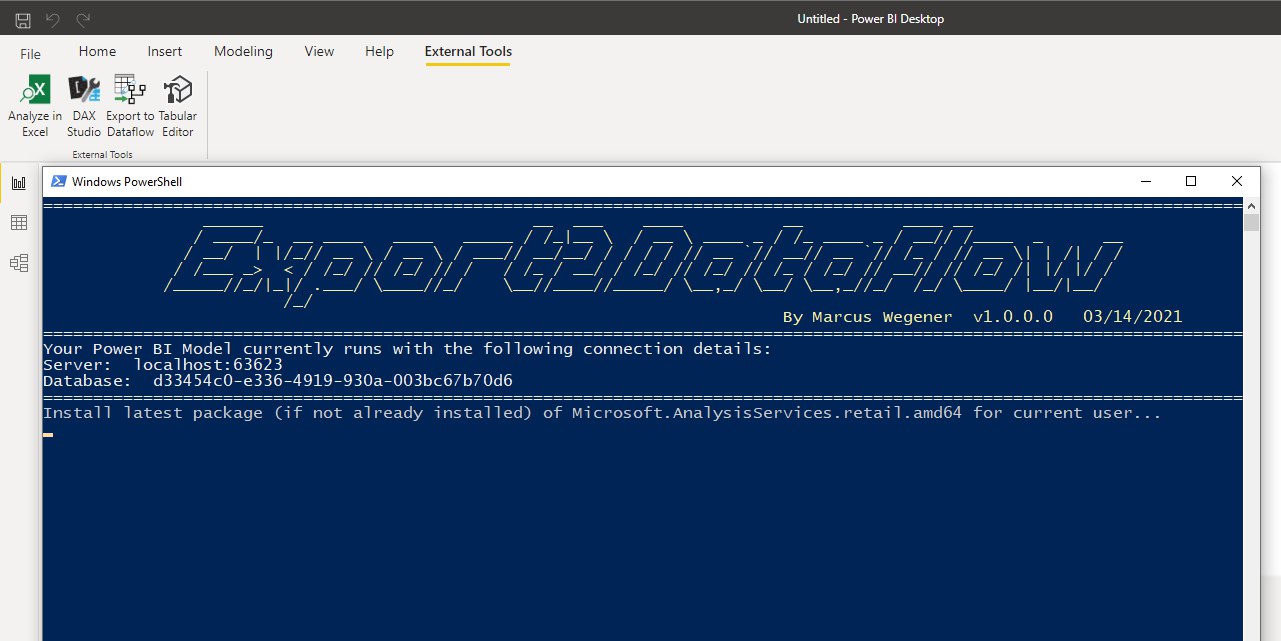Click PowerShell scrollbar up arrow
The width and height of the screenshot is (1281, 641).
(x=1252, y=205)
